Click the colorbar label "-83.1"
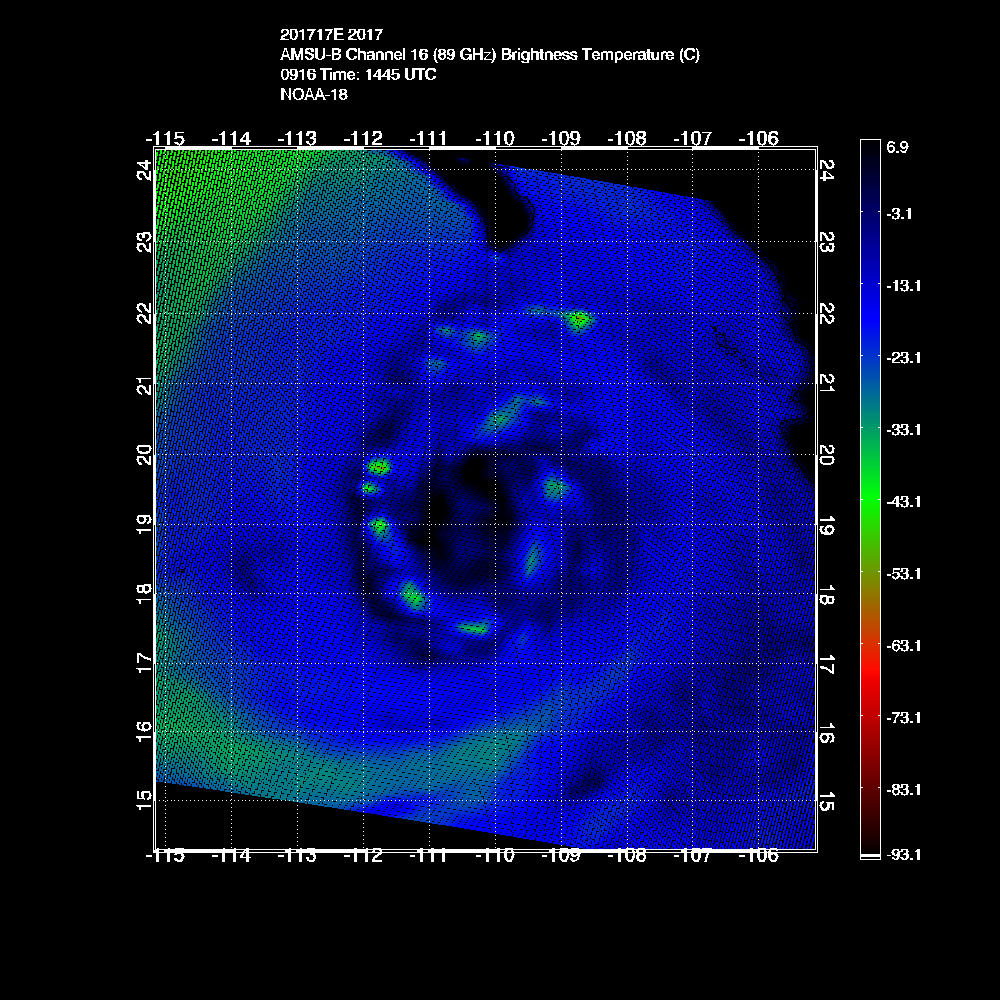This screenshot has height=1000, width=1000. (903, 790)
